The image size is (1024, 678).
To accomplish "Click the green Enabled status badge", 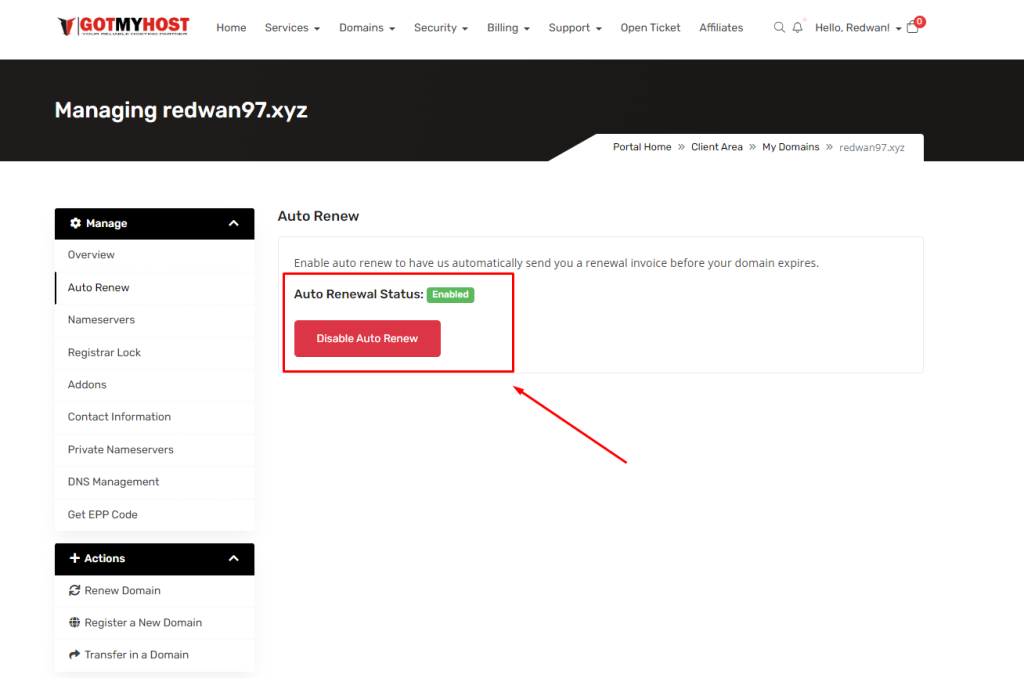I will [x=450, y=295].
